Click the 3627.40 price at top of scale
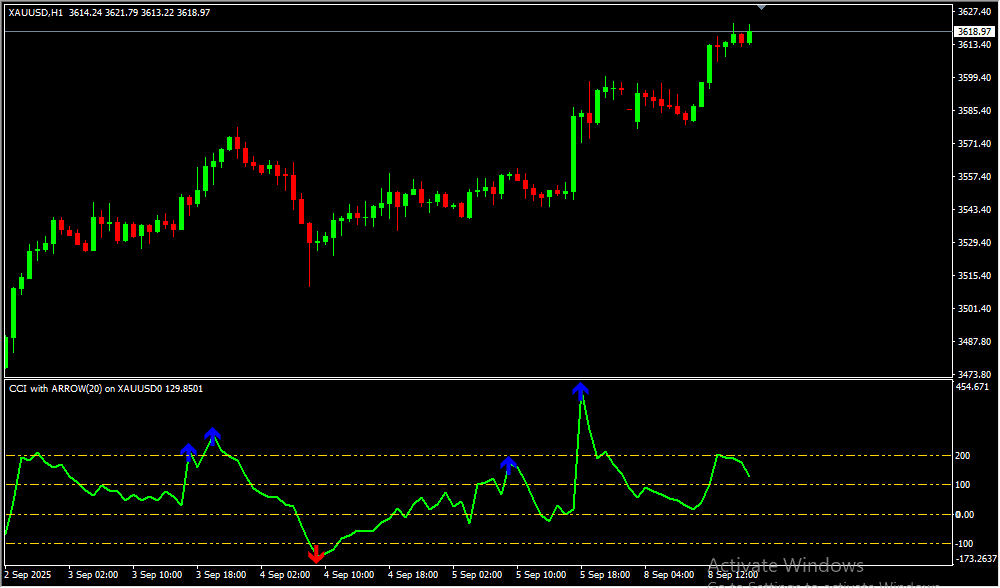This screenshot has width=1000, height=588. click(973, 12)
